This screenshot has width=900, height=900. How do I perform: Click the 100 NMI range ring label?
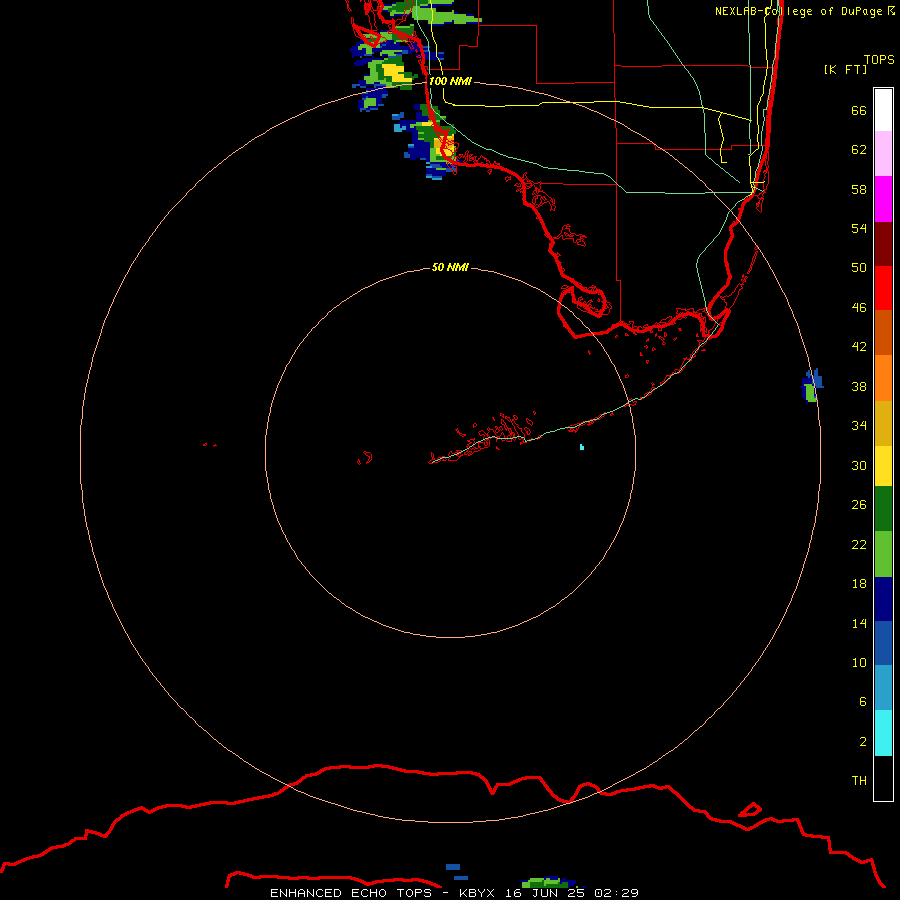pyautogui.click(x=450, y=81)
